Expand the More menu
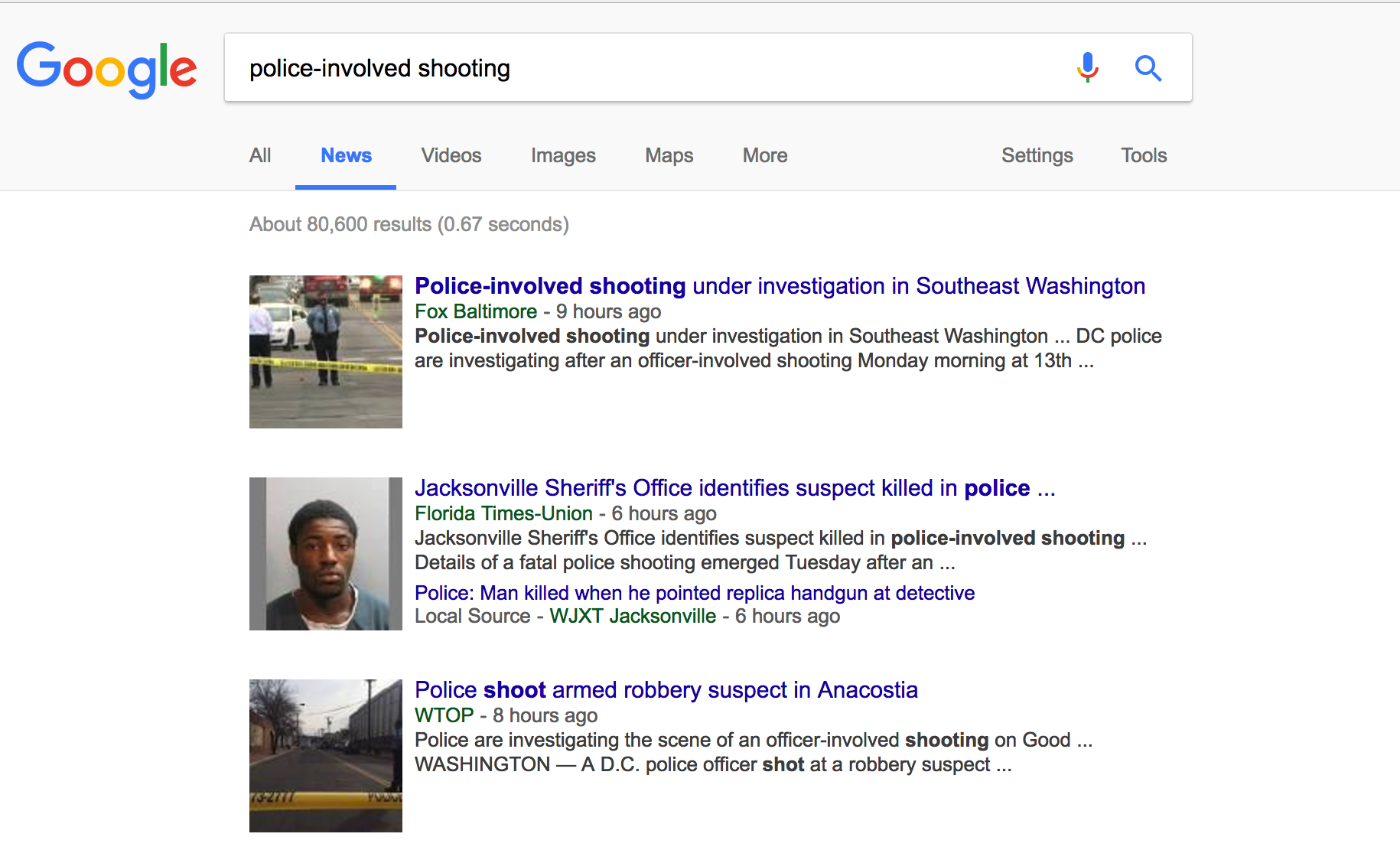1400x863 pixels. click(765, 155)
